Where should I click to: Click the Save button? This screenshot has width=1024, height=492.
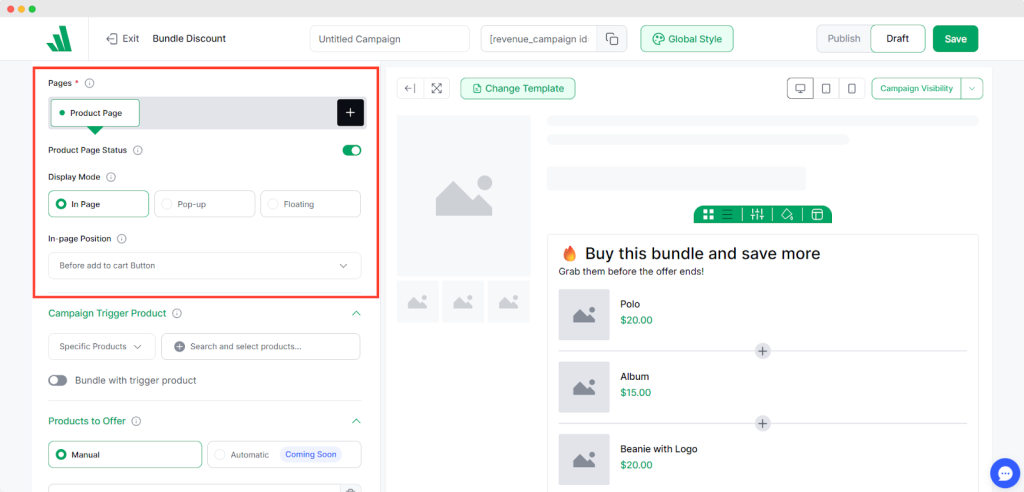[x=955, y=39]
